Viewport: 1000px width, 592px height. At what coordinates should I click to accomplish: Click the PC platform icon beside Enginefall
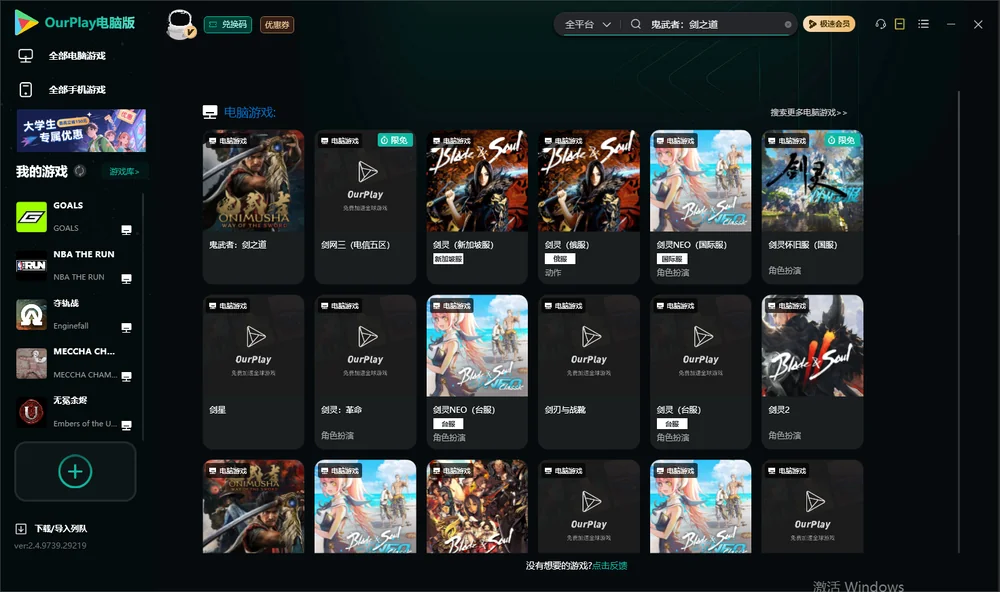(126, 327)
